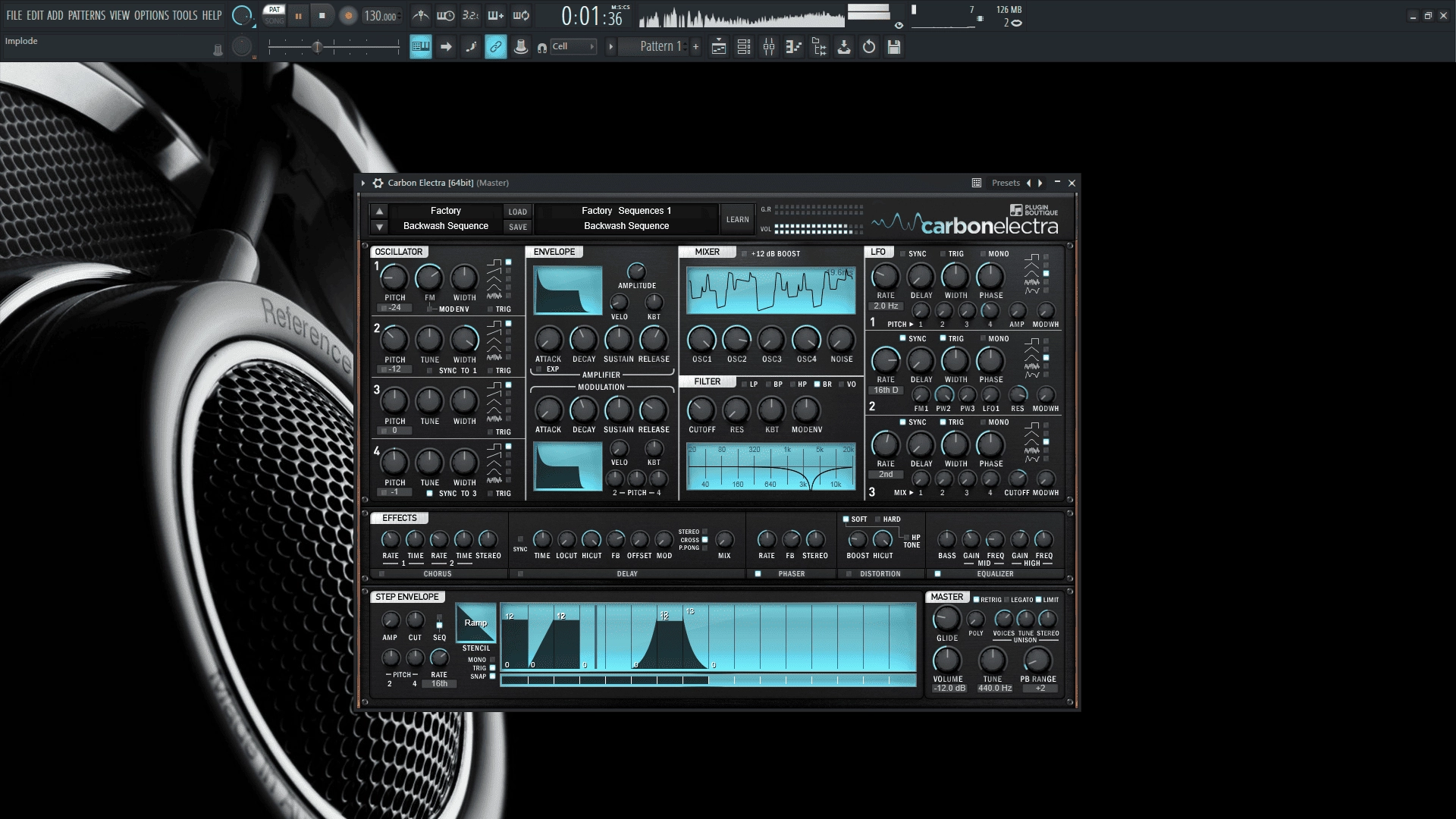Select the HP filter type
The image size is (1456, 819).
[x=792, y=384]
